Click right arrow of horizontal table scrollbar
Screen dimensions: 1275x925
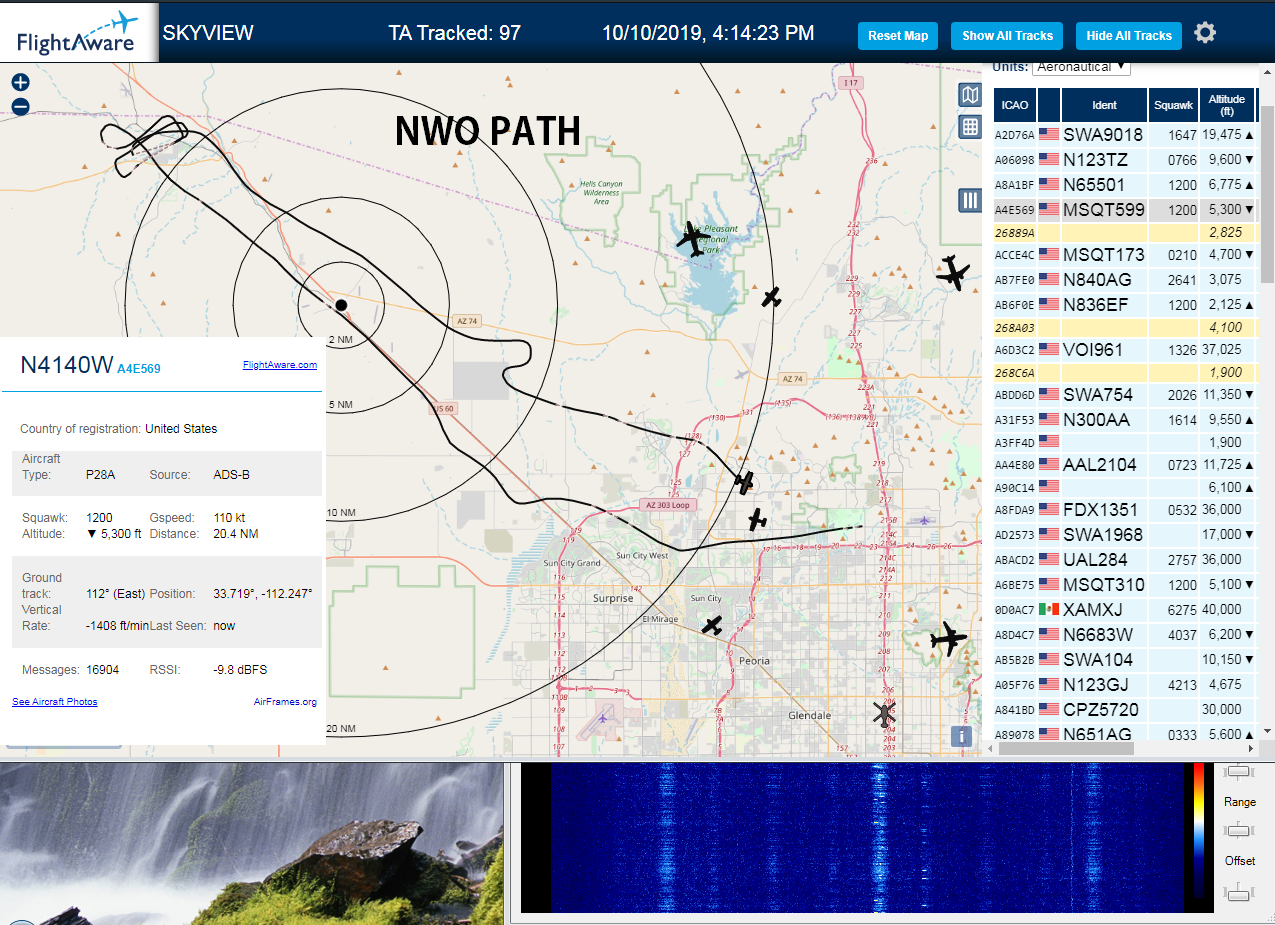pyautogui.click(x=1250, y=748)
